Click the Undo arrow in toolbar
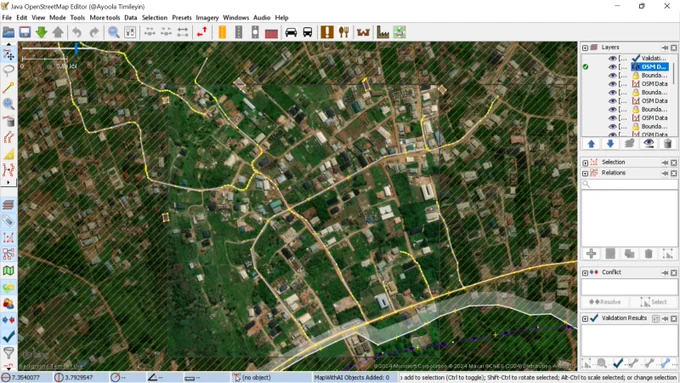The width and height of the screenshot is (680, 383). (77, 32)
